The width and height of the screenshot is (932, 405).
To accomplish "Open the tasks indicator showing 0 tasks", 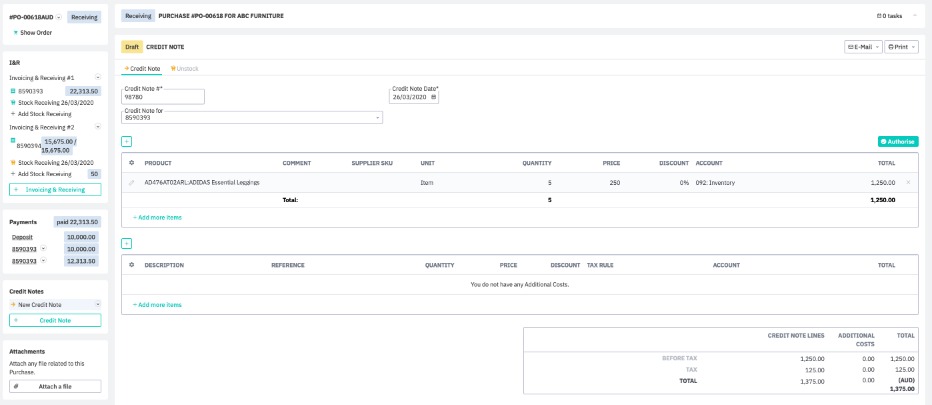I will (x=889, y=16).
